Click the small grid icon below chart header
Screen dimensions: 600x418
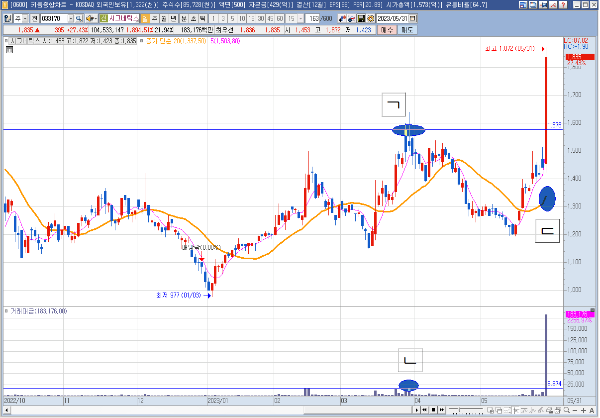click(x=9, y=49)
